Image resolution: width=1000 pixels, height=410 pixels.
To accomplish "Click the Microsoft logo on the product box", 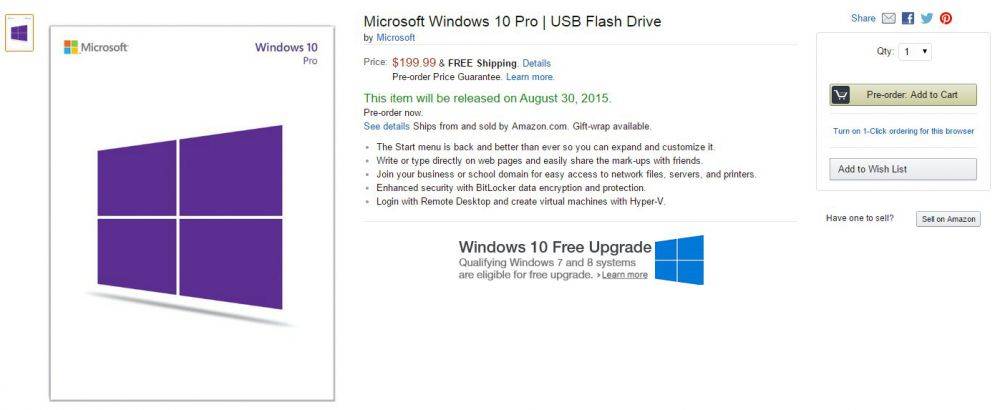I will [96, 47].
